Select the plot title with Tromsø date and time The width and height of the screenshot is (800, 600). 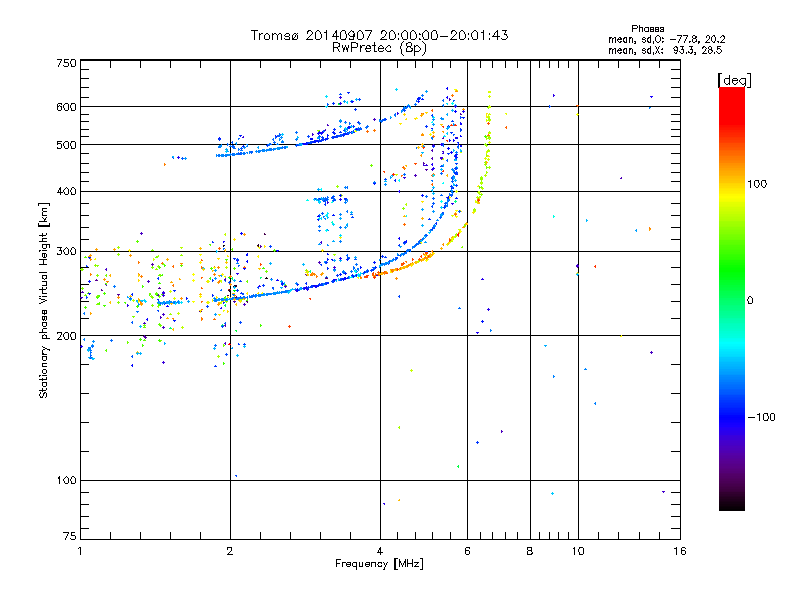379,35
